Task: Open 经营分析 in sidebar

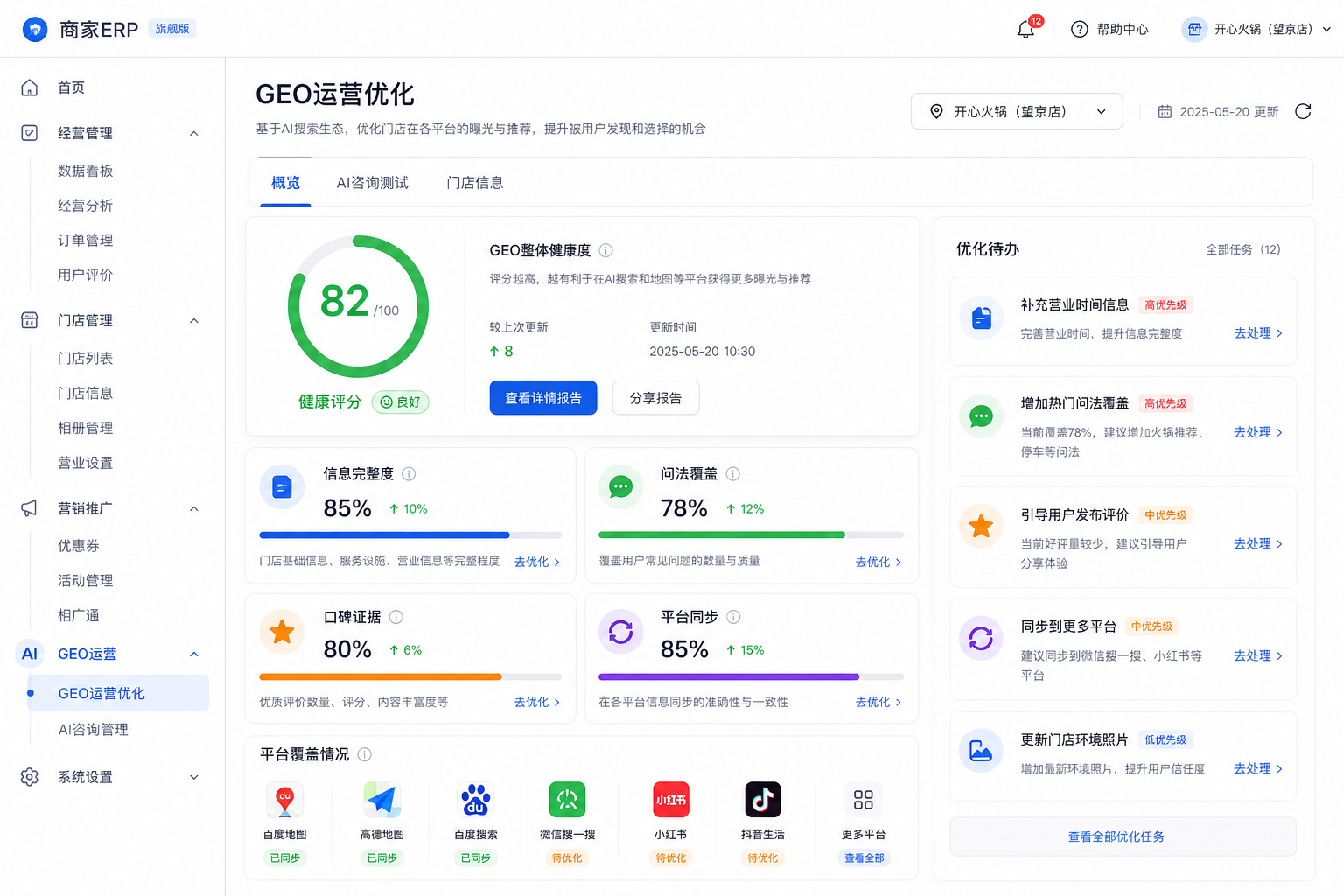Action: (x=86, y=206)
